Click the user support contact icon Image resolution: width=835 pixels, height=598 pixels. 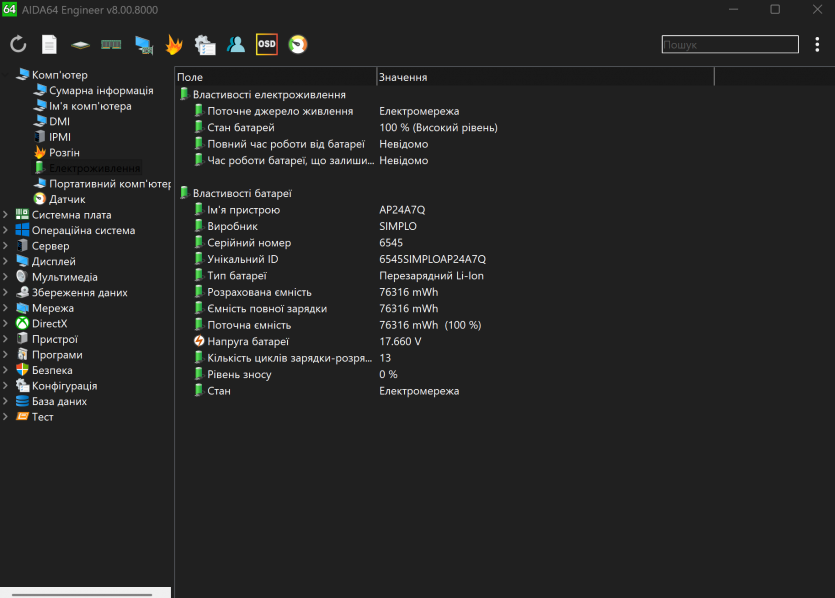236,44
